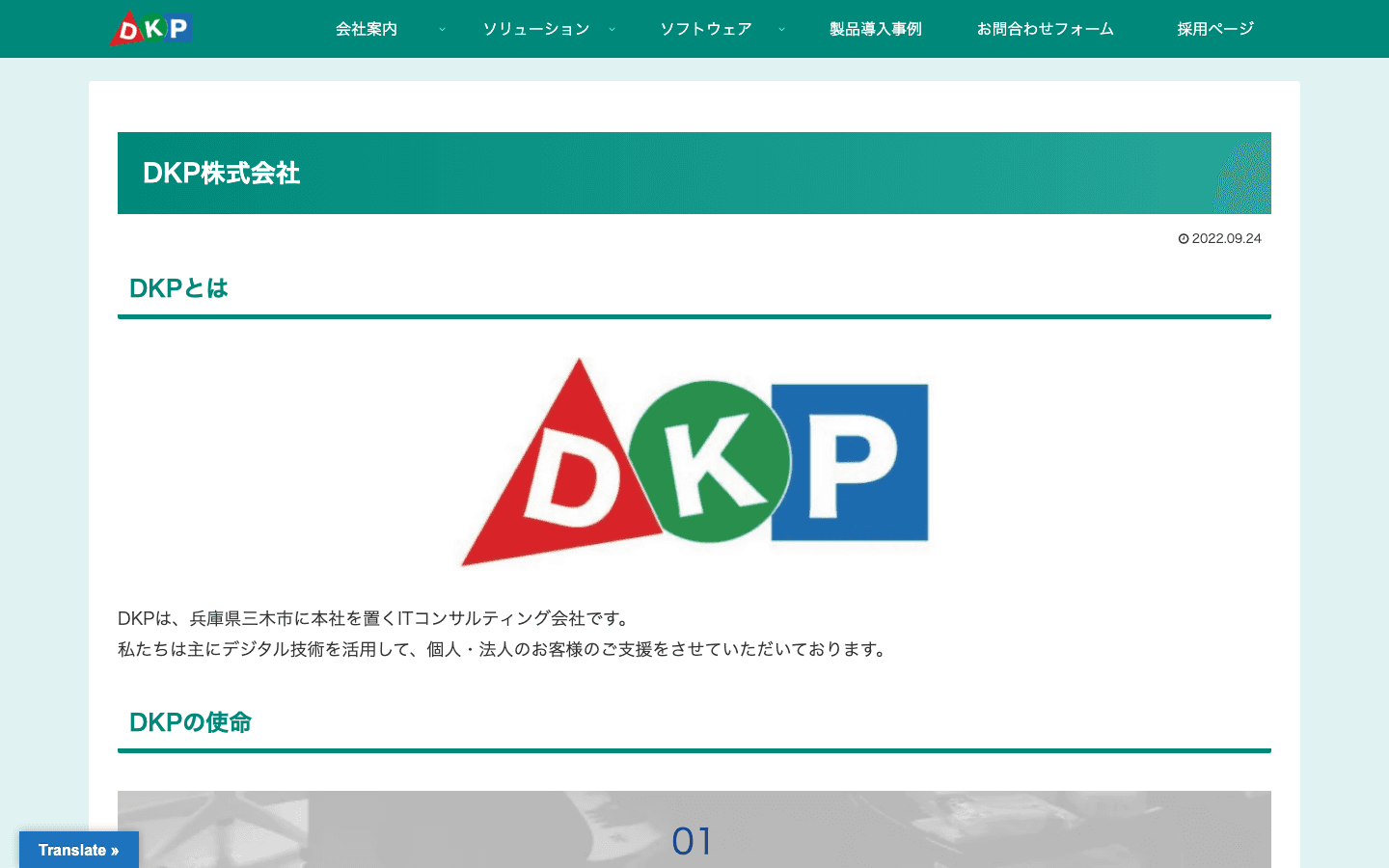Screen dimensions: 1389x868
Task: Open the ソフトウェア menu item
Action: [706, 29]
